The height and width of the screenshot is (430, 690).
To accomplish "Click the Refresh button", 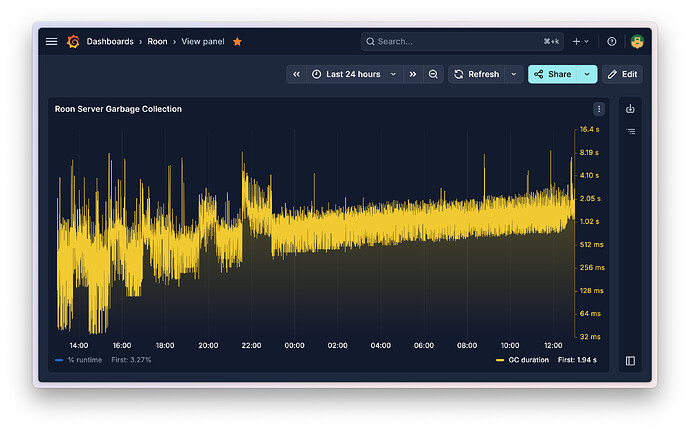I will (477, 74).
